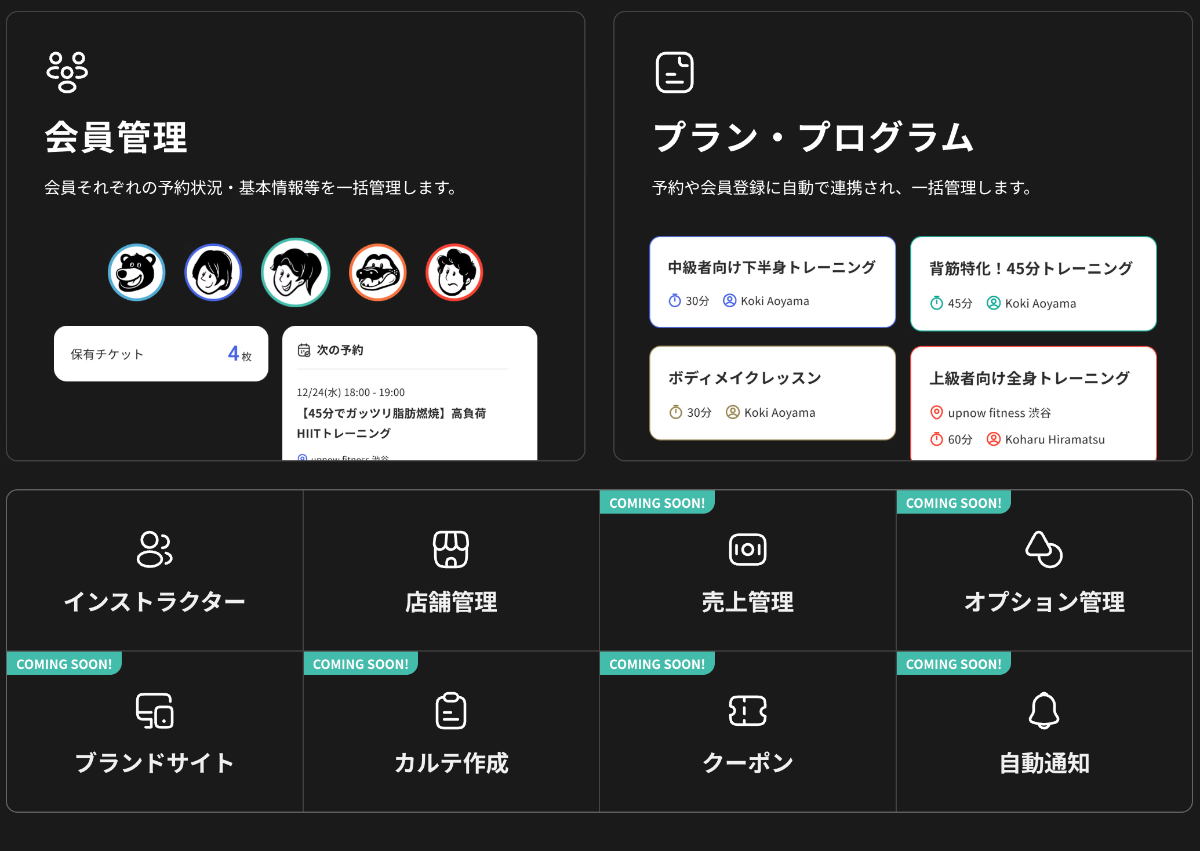1200x851 pixels.
Task: Click the 12/24(水) 18:00 - 19:00 date
Action: [x=351, y=392]
